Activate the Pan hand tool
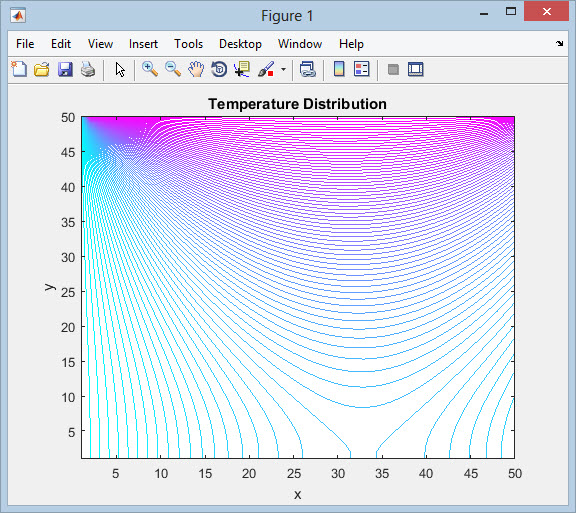Viewport: 576px width, 513px height. click(x=196, y=69)
